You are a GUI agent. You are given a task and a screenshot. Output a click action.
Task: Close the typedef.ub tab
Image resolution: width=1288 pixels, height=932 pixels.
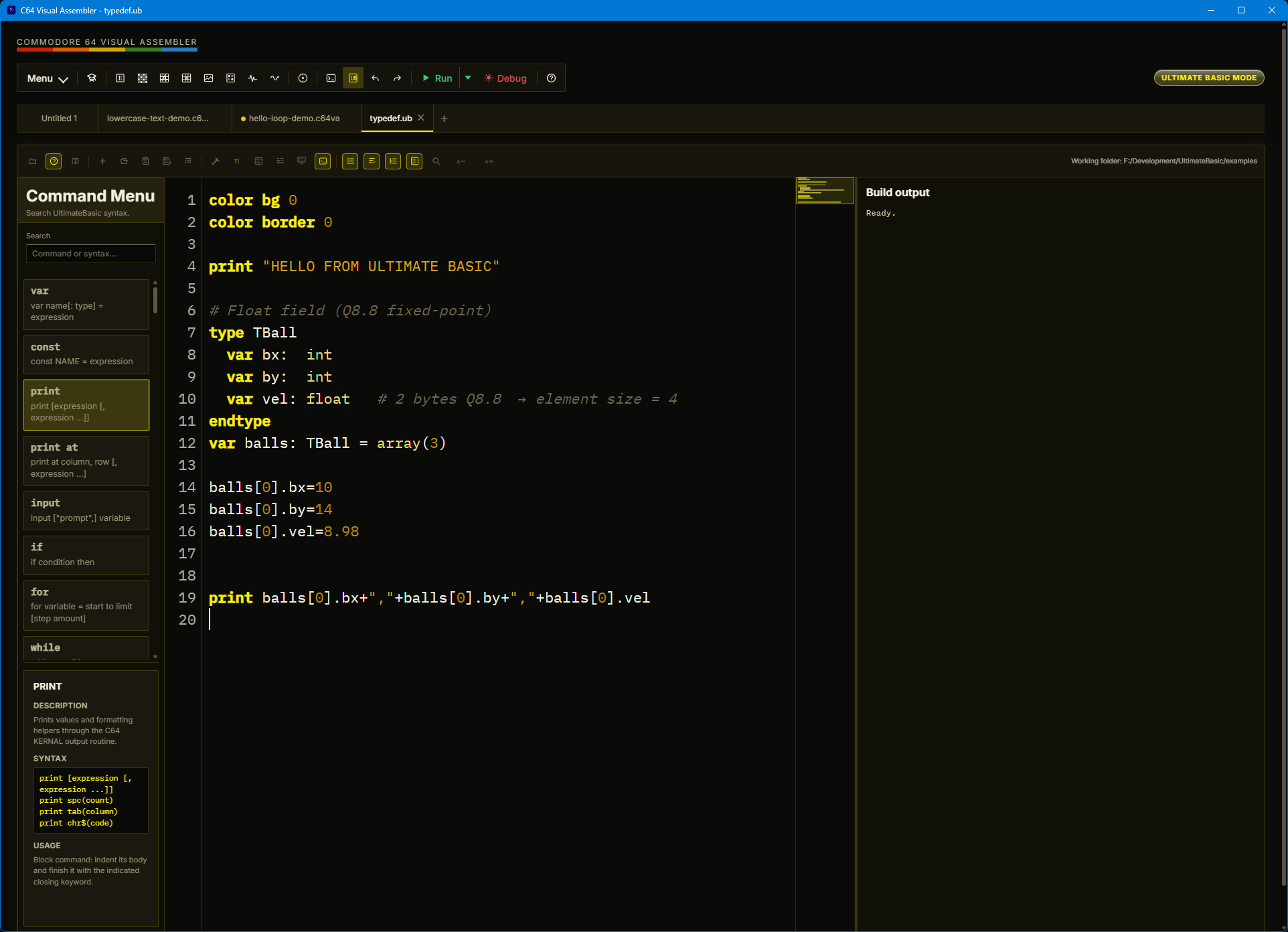421,118
